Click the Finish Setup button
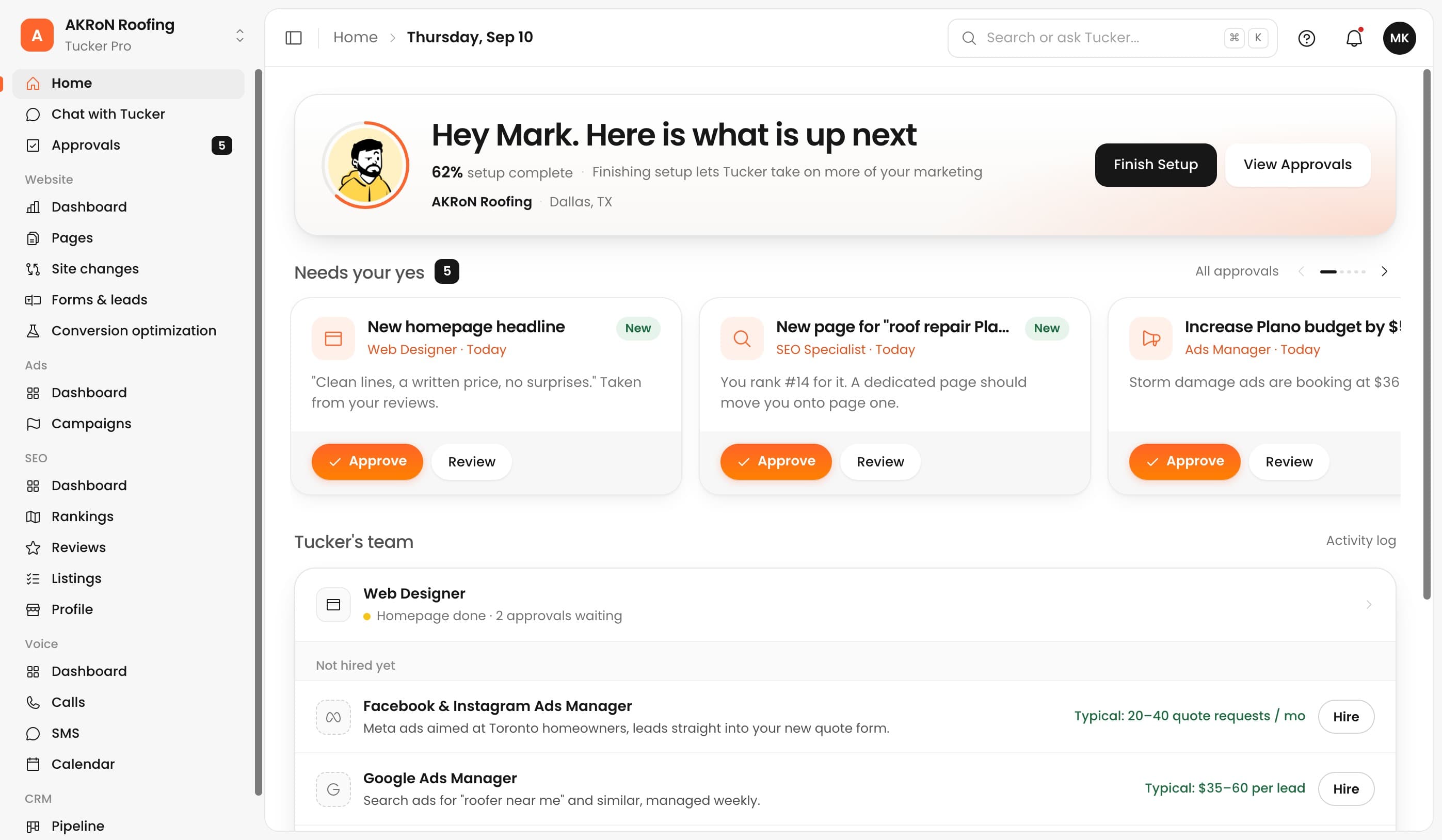1442x840 pixels. click(1156, 165)
